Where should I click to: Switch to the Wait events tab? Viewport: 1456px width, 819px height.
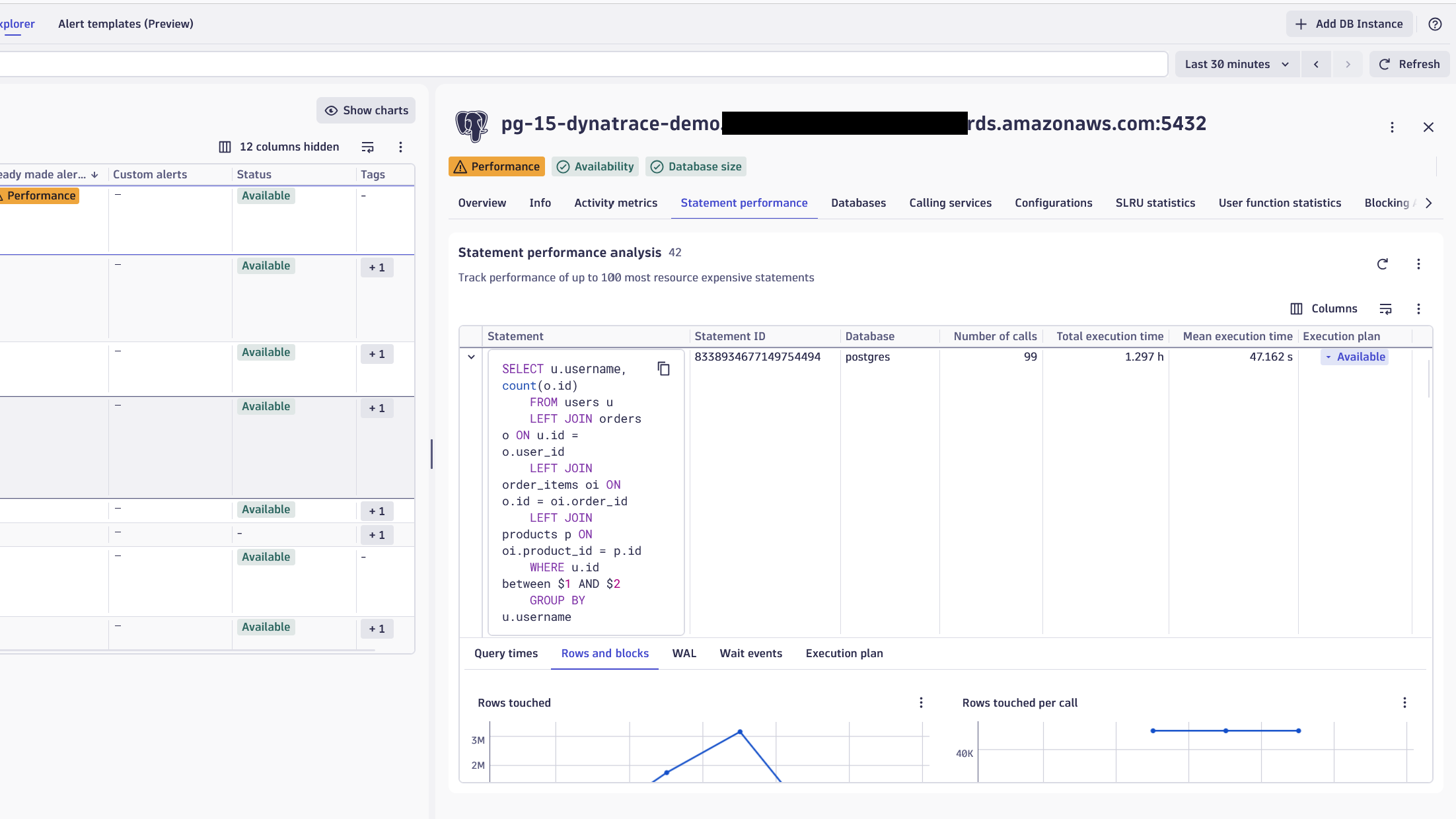click(750, 653)
